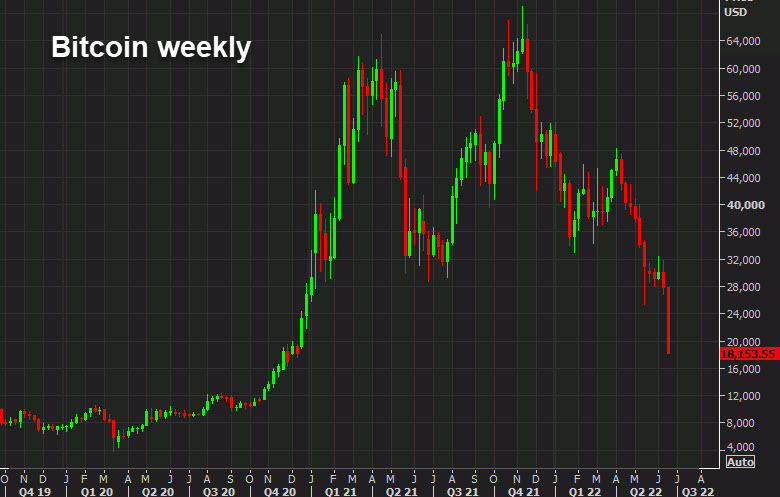Click the bold 40,000 price axis label
This screenshot has width=780, height=497.
click(x=745, y=205)
